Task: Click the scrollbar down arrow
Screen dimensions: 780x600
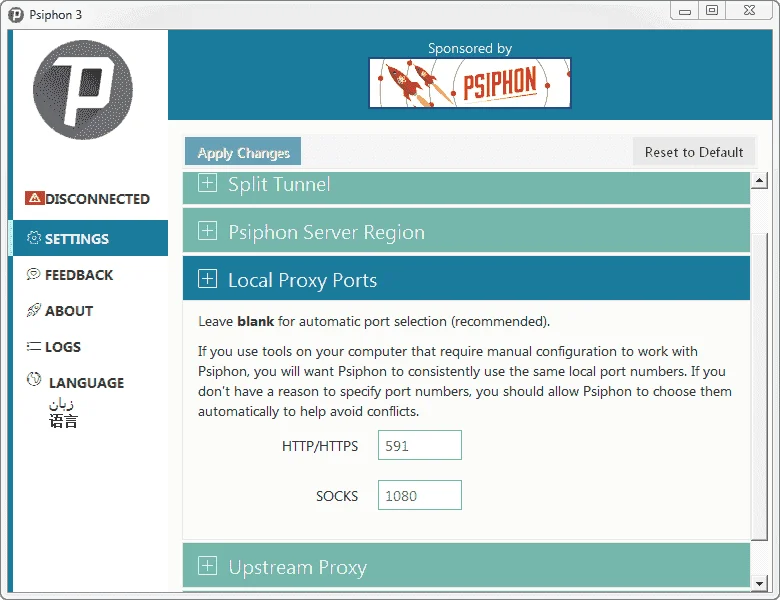Action: [759, 583]
